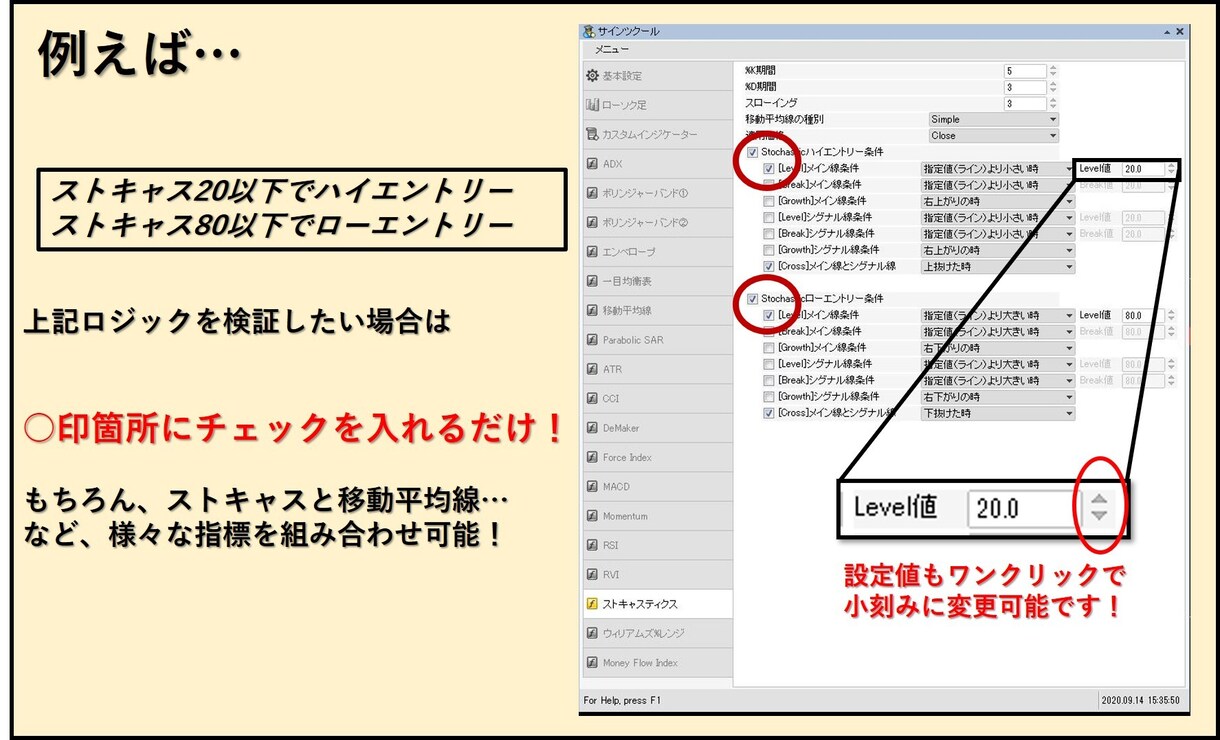Click the ATR indicator icon
The width and height of the screenshot is (1220, 740).
tap(592, 369)
